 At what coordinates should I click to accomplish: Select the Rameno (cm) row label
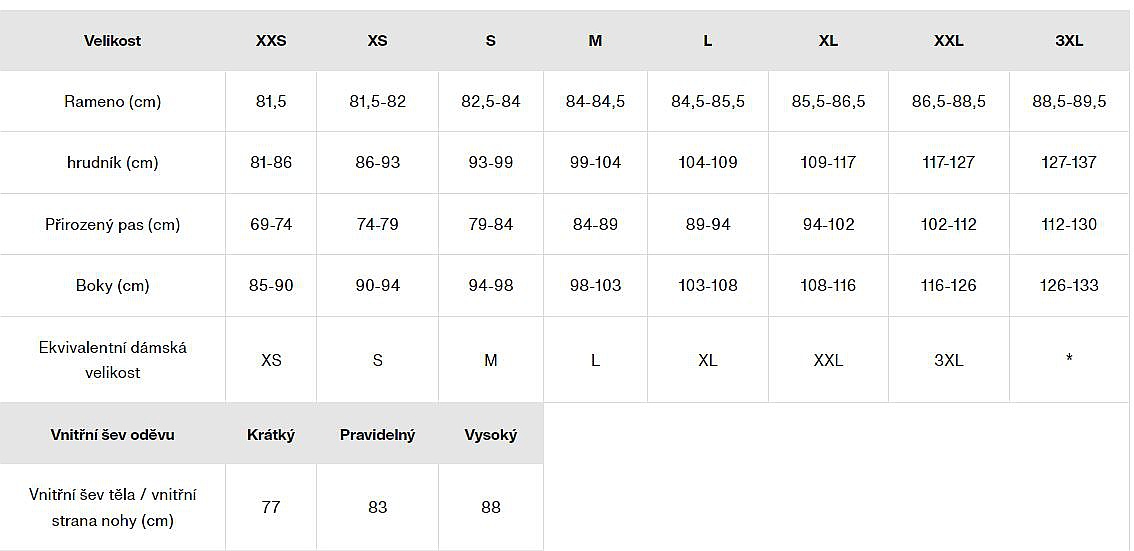[x=113, y=102]
